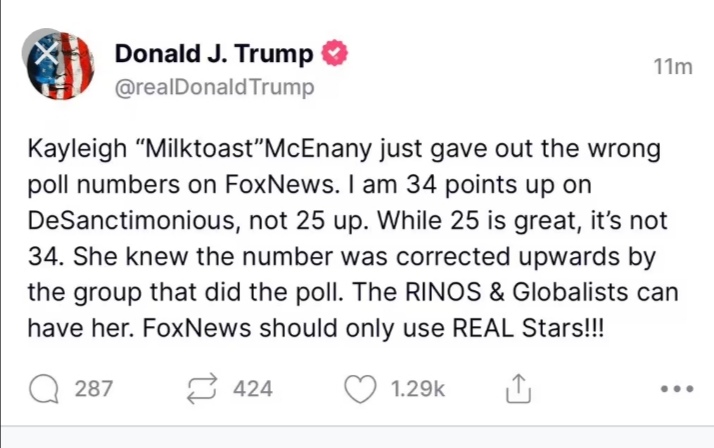Open the Donald J. Trump display name

[x=214, y=54]
